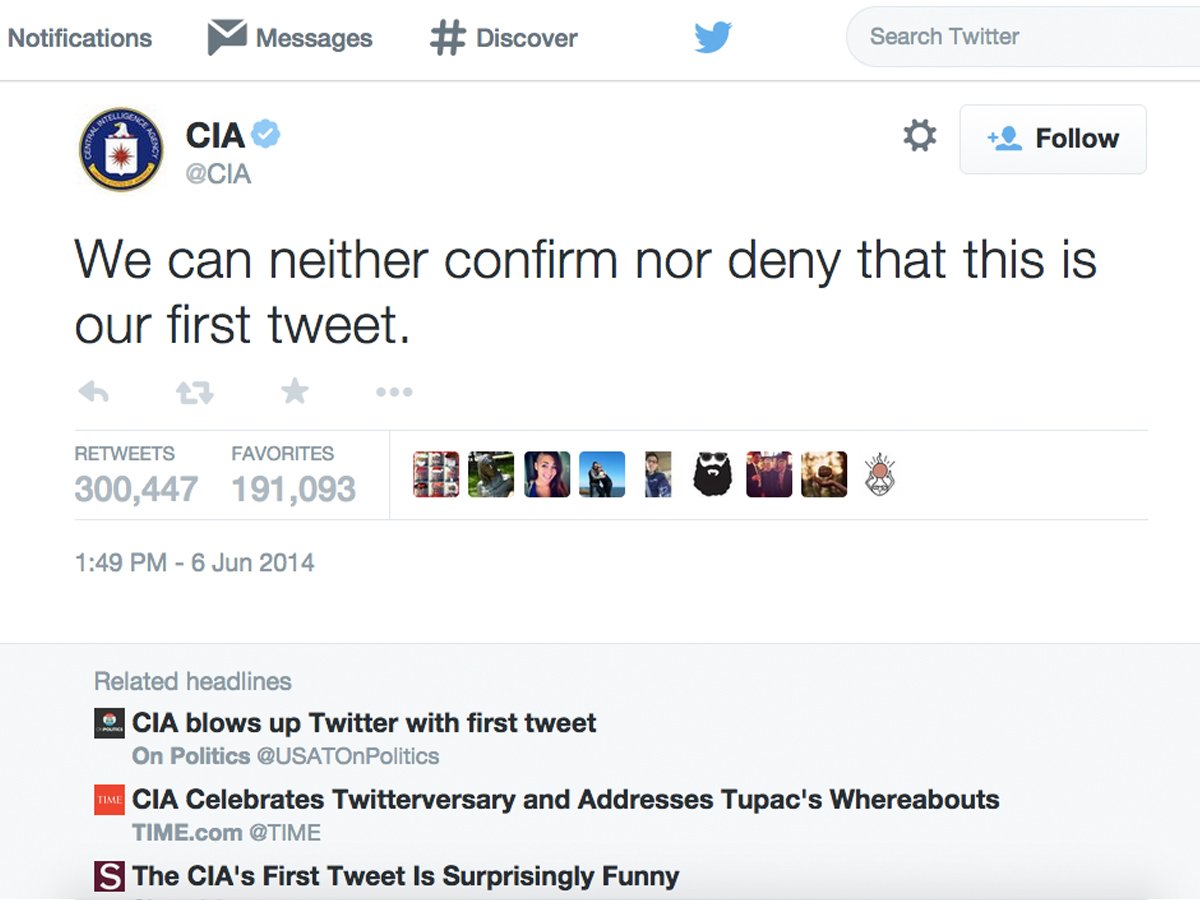
Task: Go to the Messages tab
Action: pos(290,38)
